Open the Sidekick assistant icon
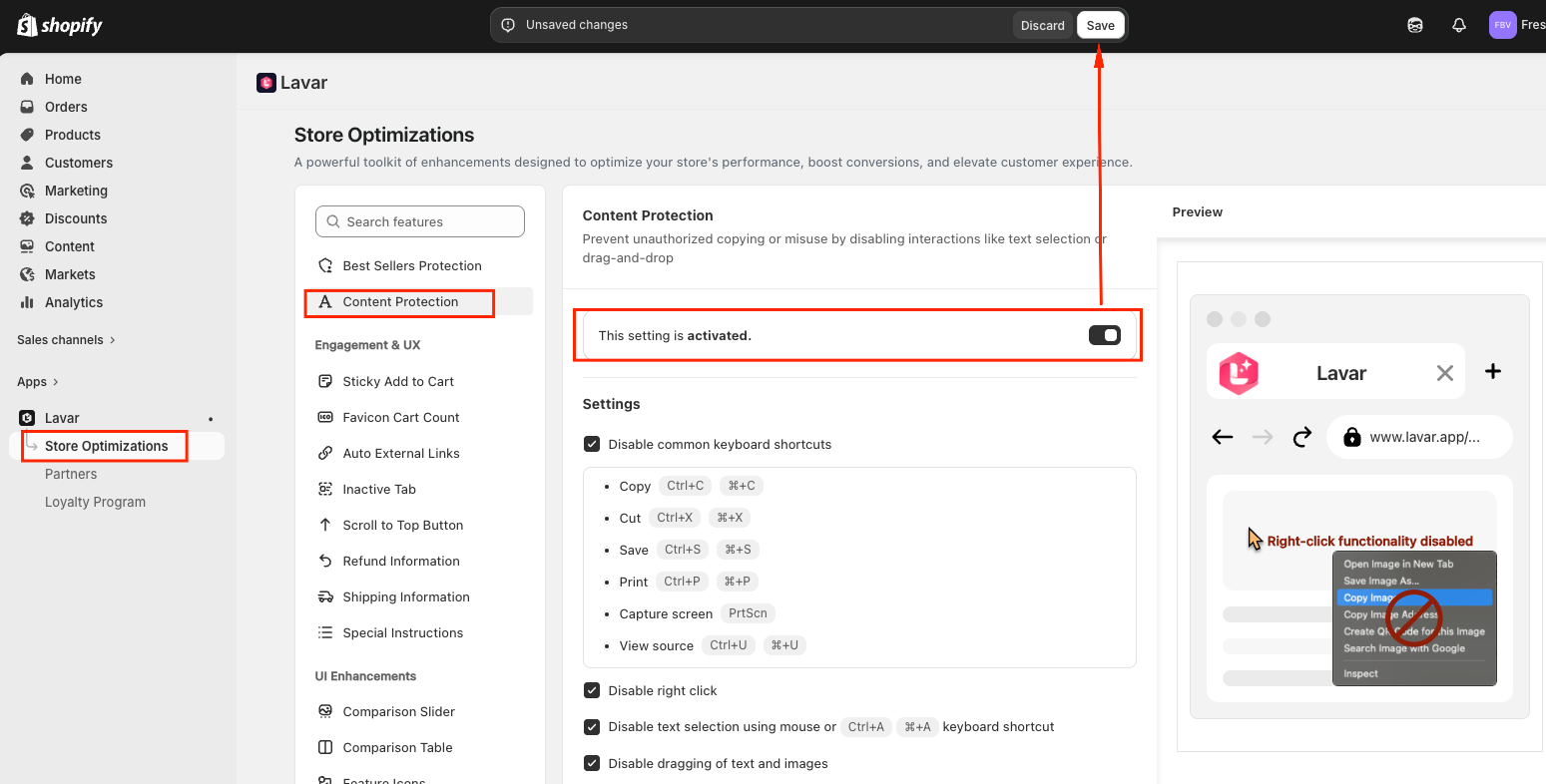Screen dimensions: 1546x784 click(x=1415, y=25)
